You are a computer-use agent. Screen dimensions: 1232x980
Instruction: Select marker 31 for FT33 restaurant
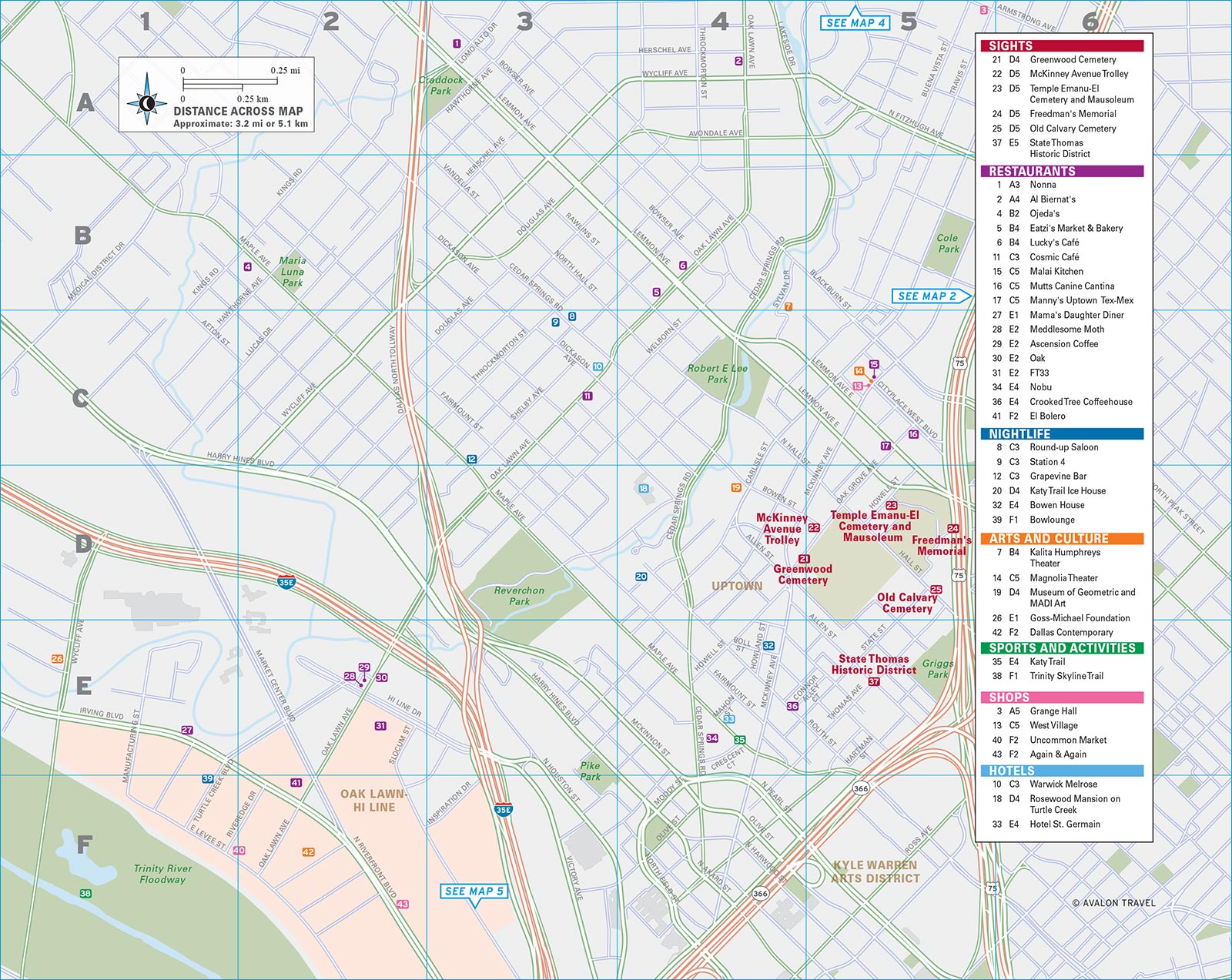pos(380,726)
